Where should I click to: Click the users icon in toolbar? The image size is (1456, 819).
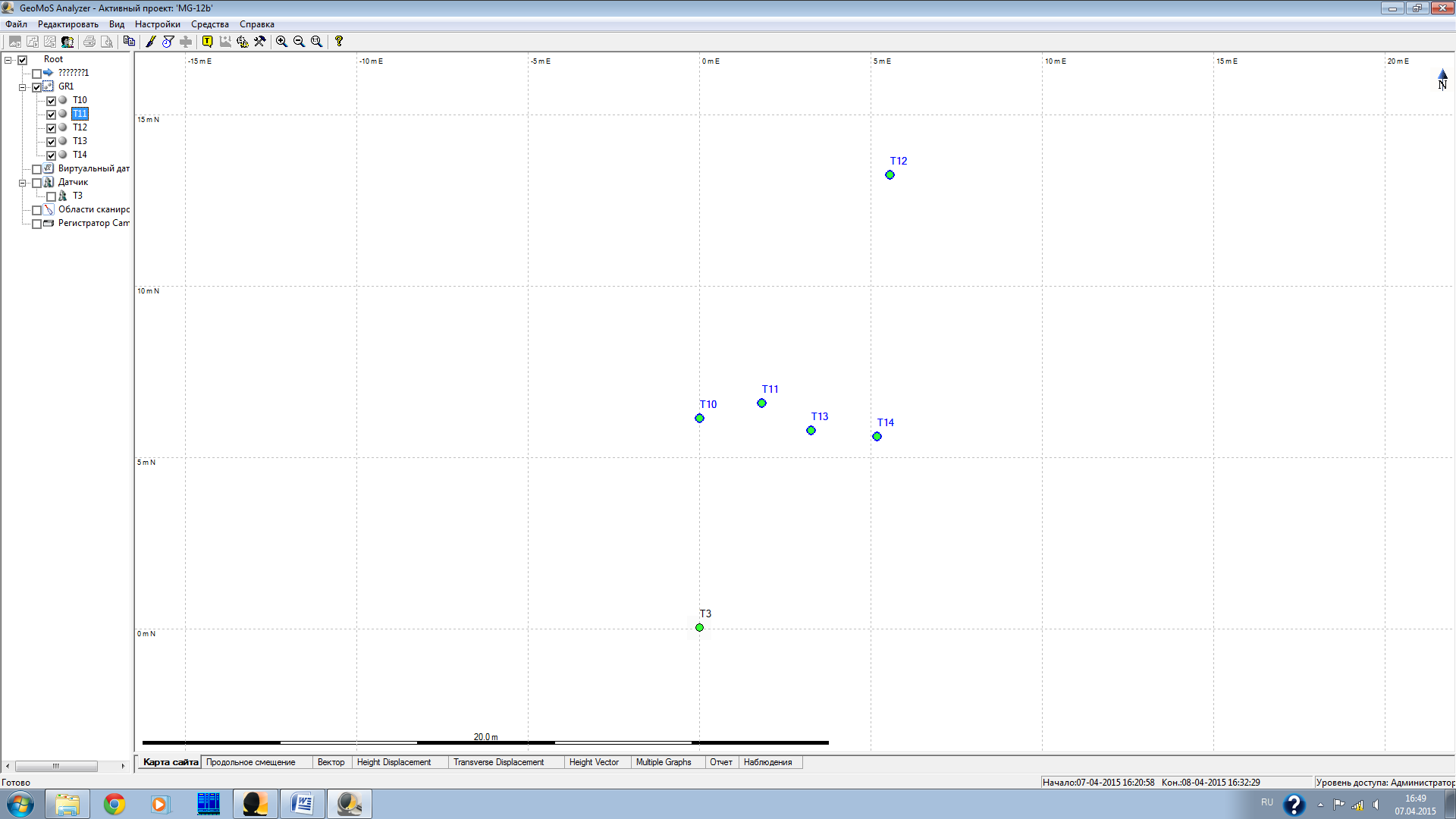click(67, 42)
